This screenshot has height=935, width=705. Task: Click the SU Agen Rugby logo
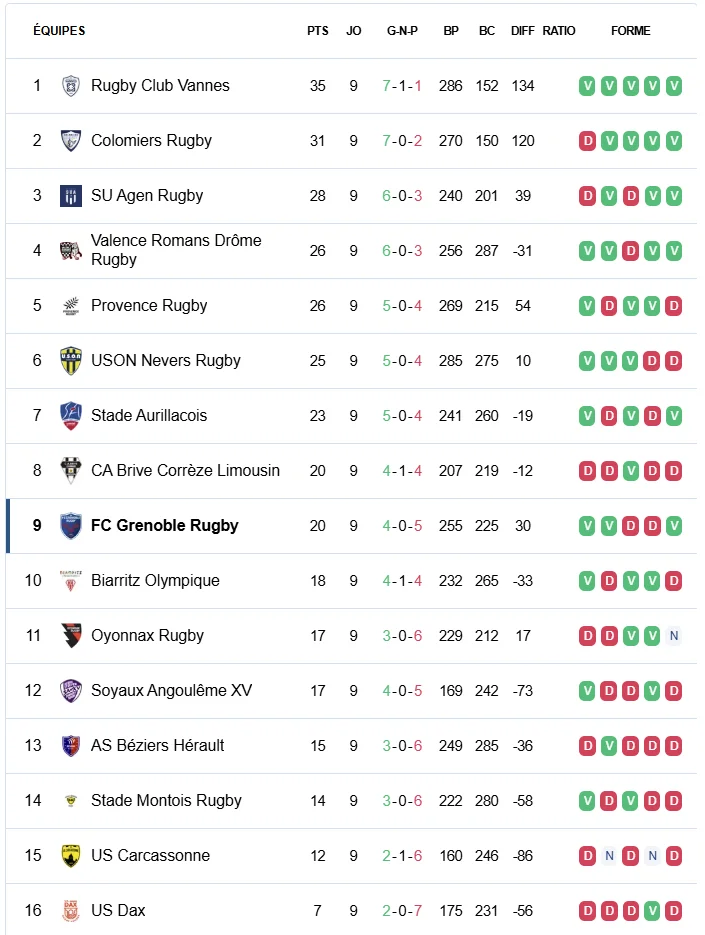pyautogui.click(x=70, y=196)
